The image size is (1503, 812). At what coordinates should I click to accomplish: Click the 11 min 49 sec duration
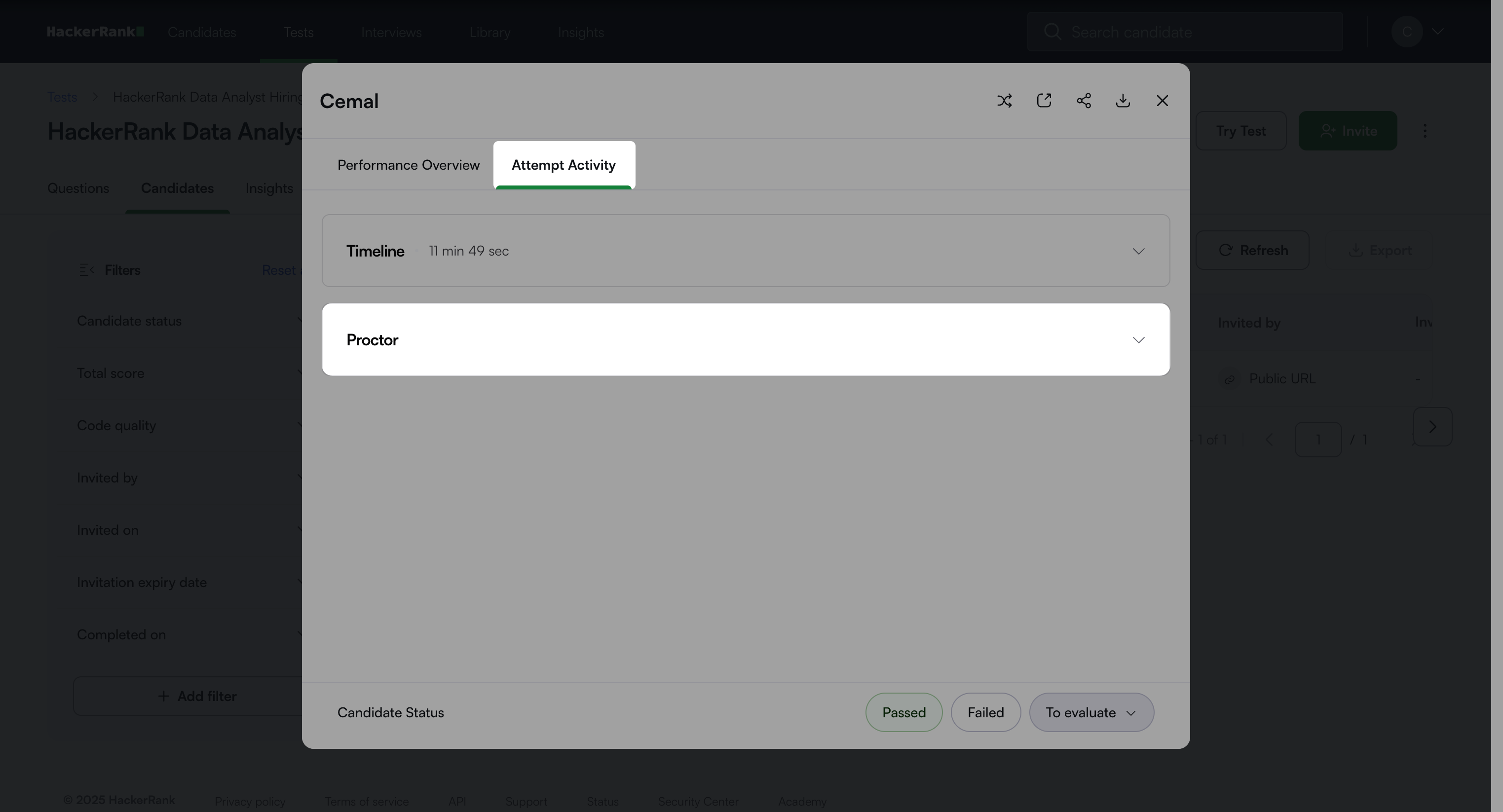[469, 251]
